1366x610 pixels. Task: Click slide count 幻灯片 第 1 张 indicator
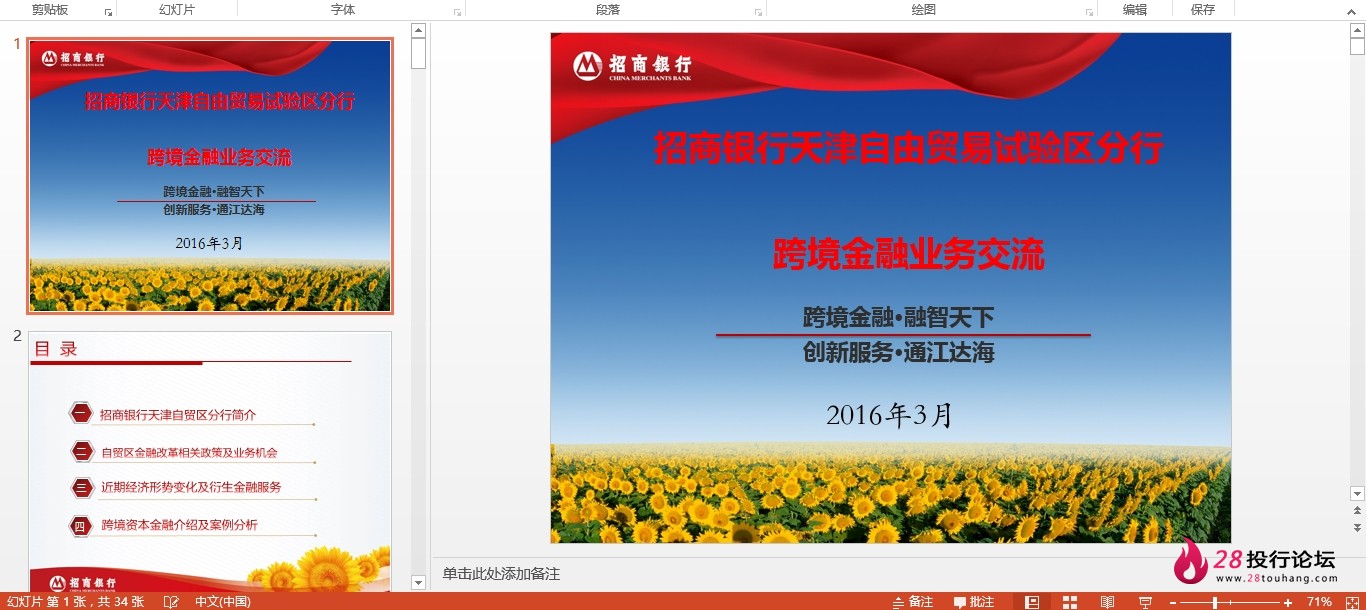tap(75, 602)
